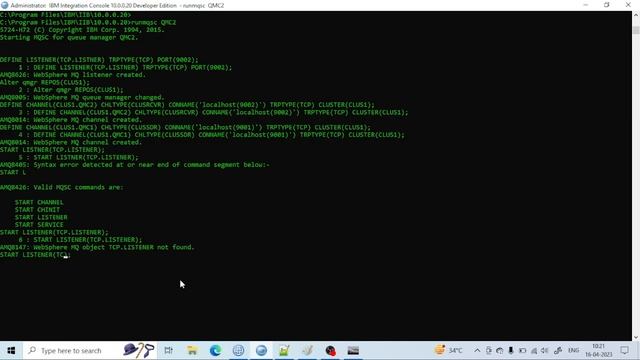
Task: Open the Windows Start menu
Action: click(11, 351)
